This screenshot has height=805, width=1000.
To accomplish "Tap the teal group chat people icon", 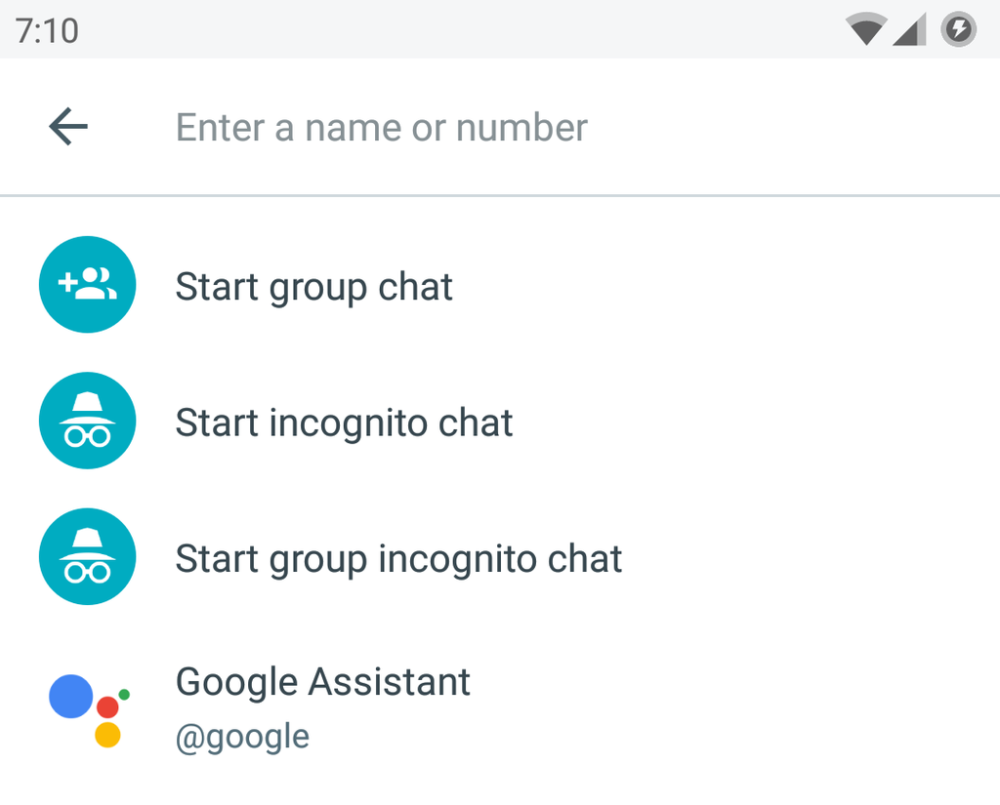I will click(87, 285).
